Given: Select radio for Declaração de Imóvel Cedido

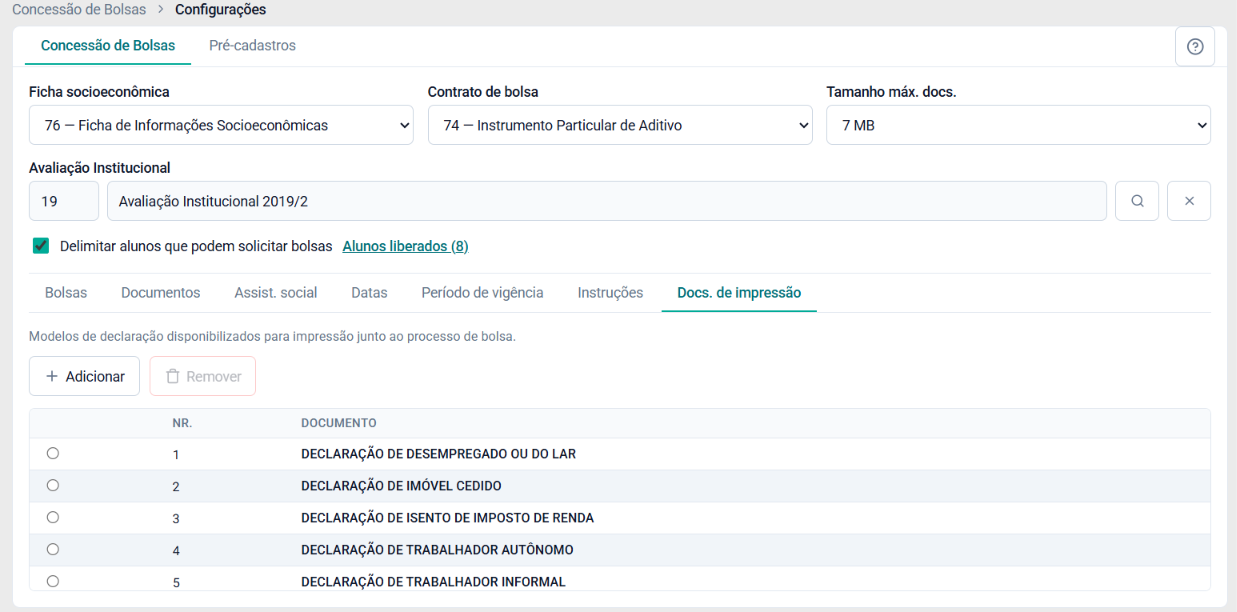Looking at the screenshot, I should click(53, 485).
